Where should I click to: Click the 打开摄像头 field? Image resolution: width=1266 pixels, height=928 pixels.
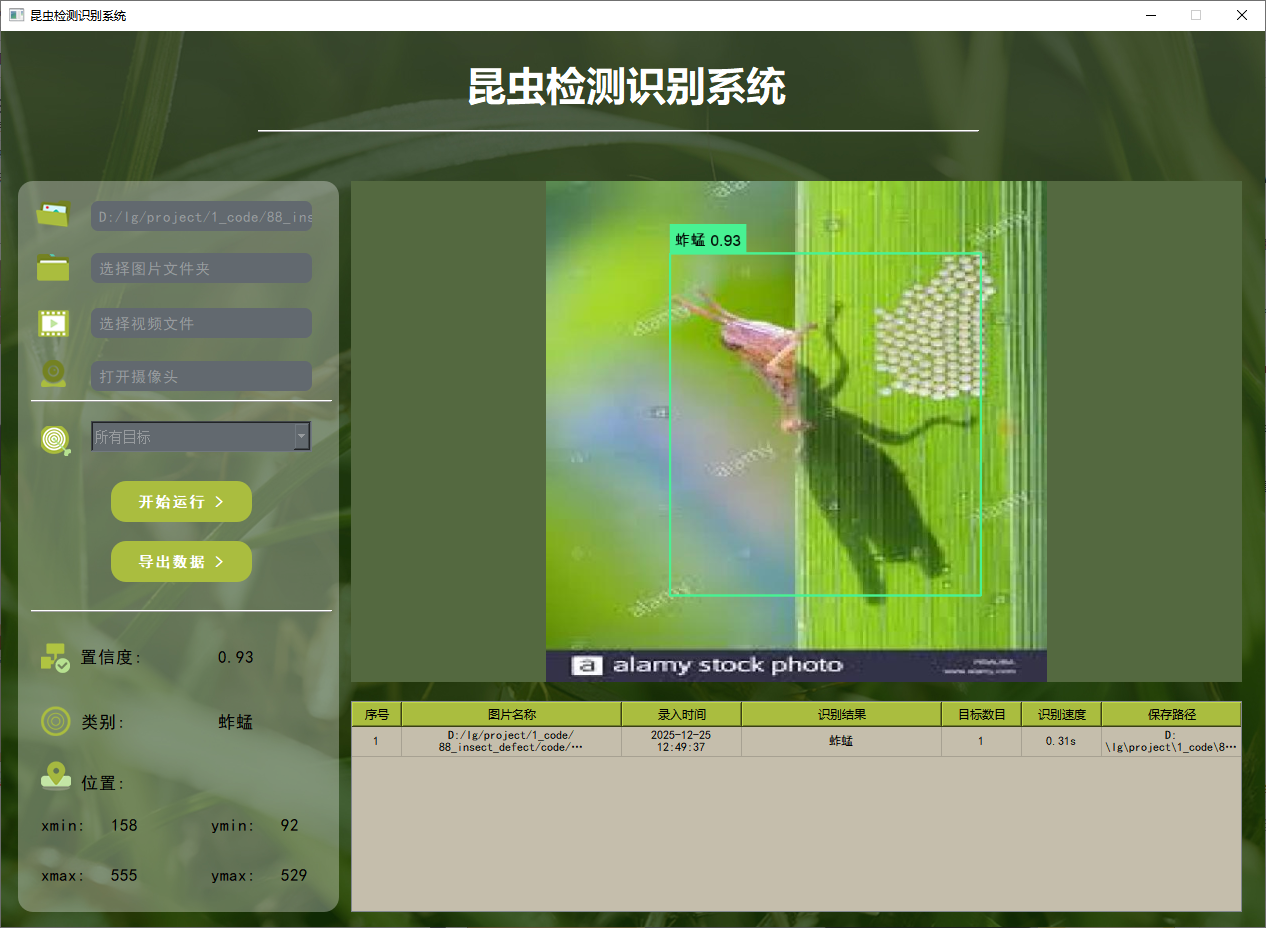tap(201, 376)
